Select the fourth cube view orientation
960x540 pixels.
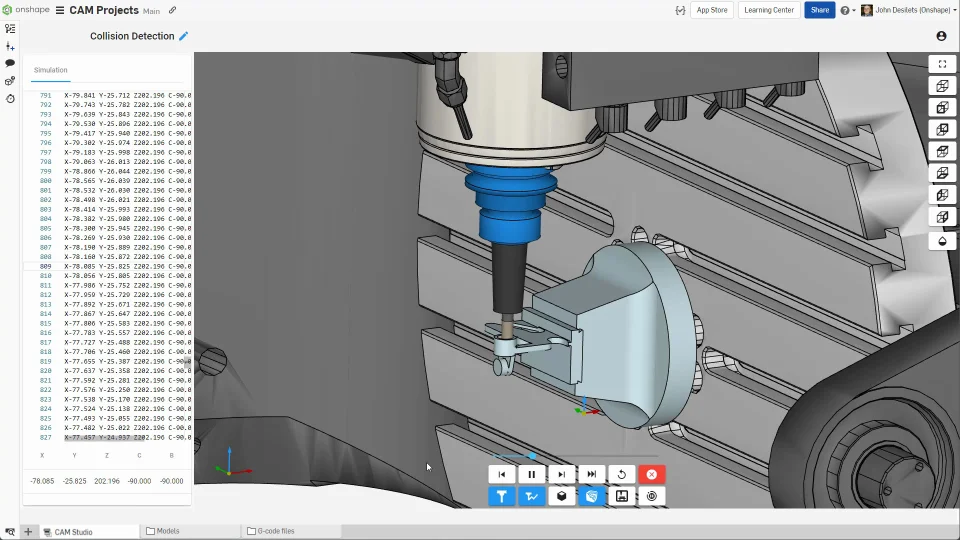942,151
